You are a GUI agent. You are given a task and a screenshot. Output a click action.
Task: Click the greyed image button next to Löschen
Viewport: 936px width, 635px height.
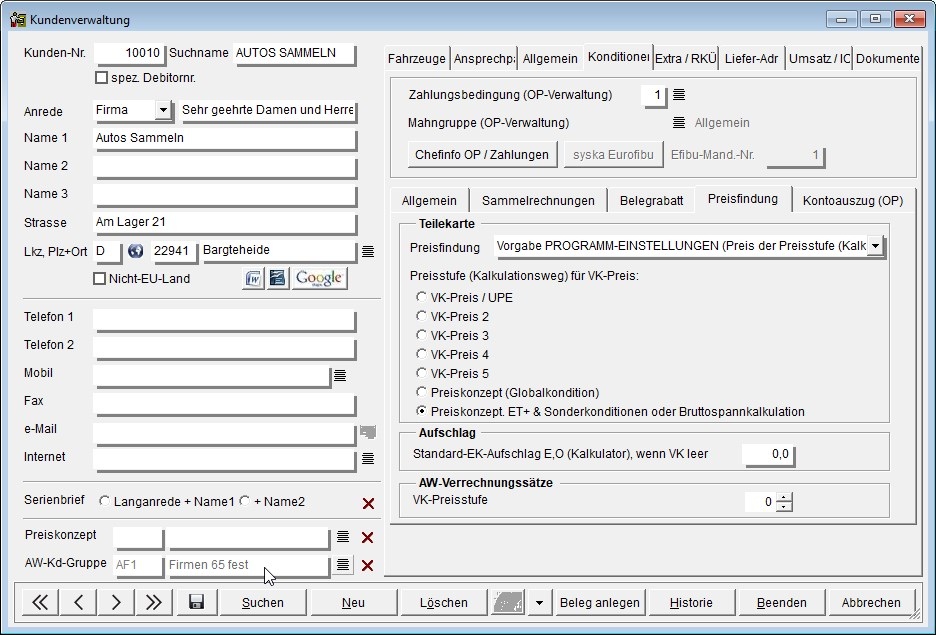tap(509, 602)
